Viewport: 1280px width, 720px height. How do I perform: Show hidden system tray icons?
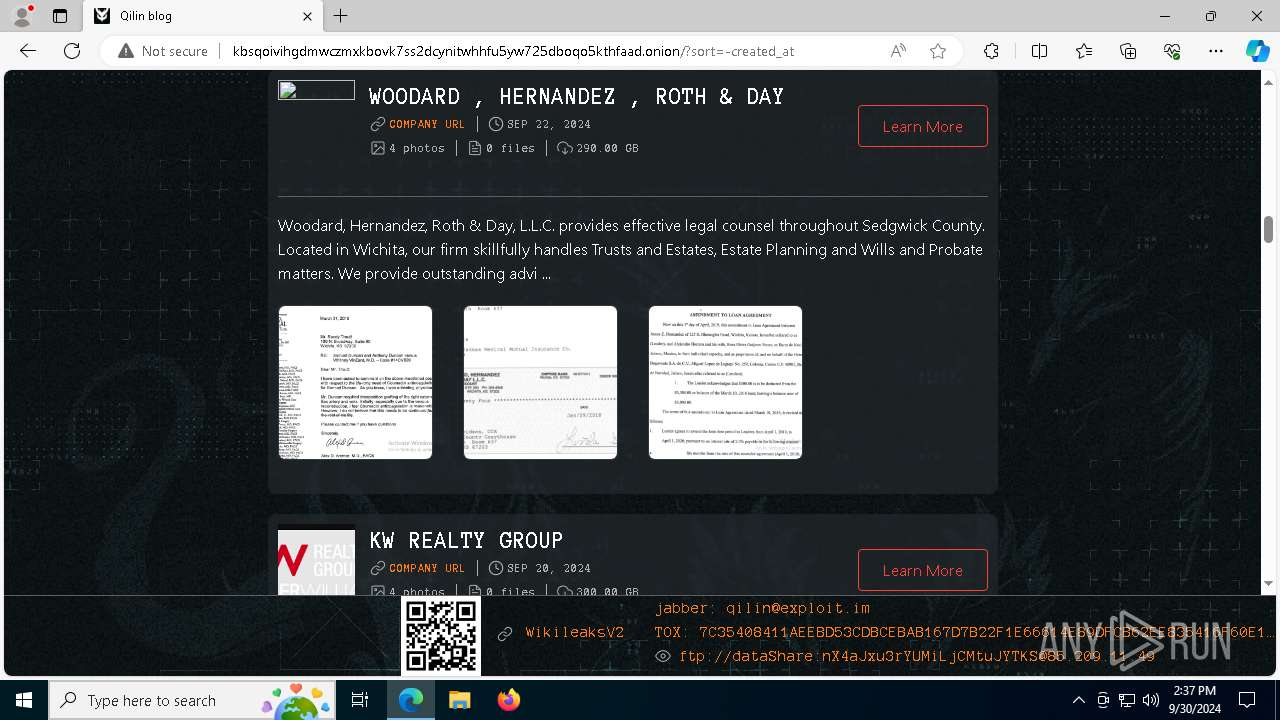coord(1078,700)
